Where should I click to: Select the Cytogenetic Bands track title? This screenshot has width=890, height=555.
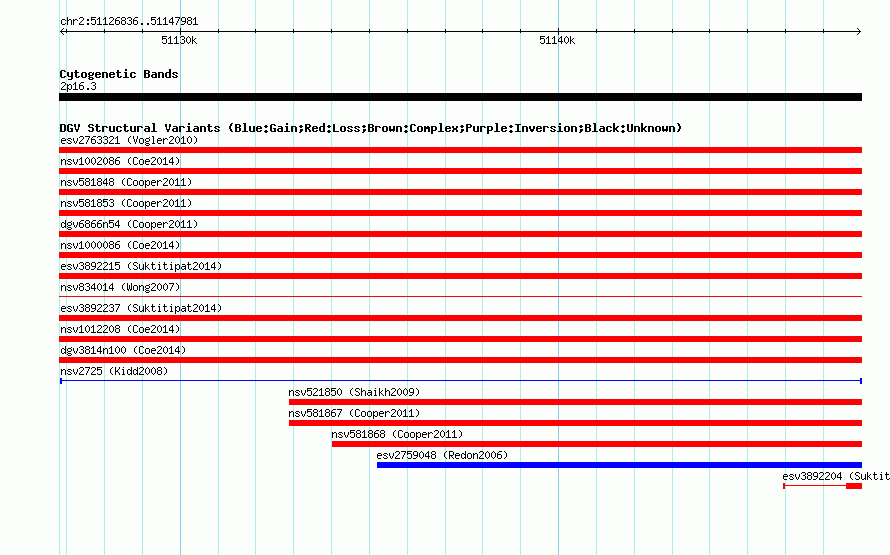[x=119, y=74]
